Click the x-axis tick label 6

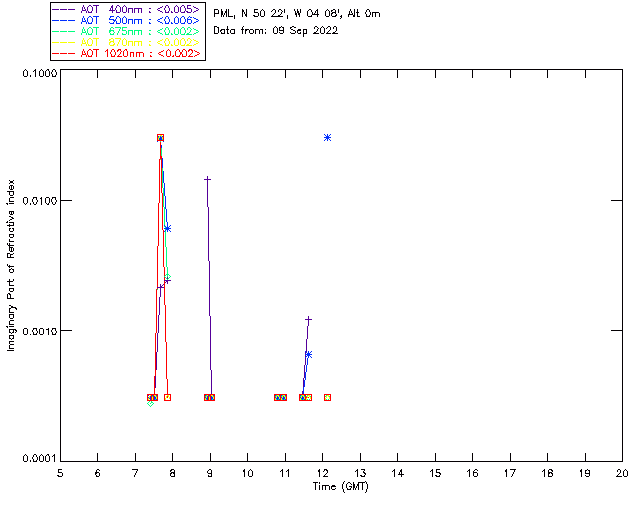[x=98, y=473]
